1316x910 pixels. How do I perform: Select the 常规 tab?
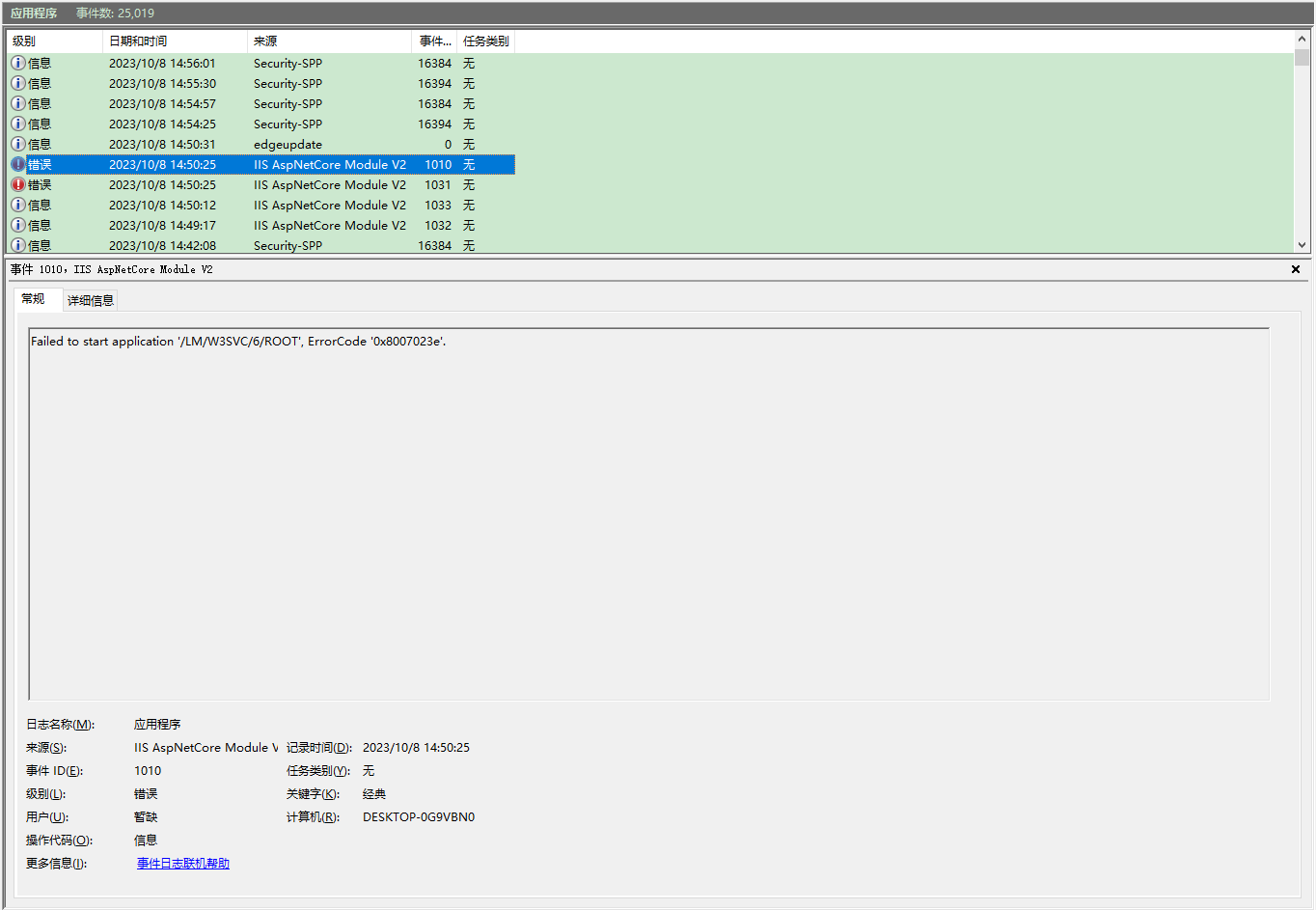pos(34,299)
